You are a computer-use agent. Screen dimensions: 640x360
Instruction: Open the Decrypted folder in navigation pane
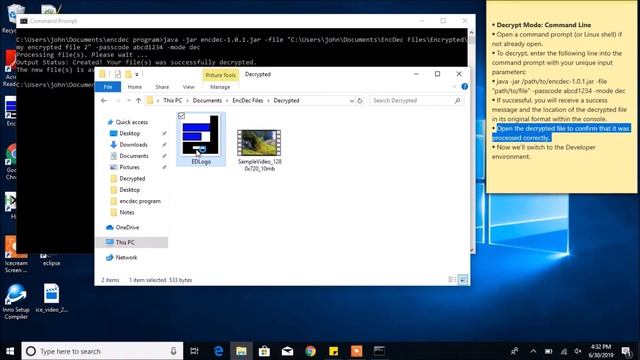(132, 179)
